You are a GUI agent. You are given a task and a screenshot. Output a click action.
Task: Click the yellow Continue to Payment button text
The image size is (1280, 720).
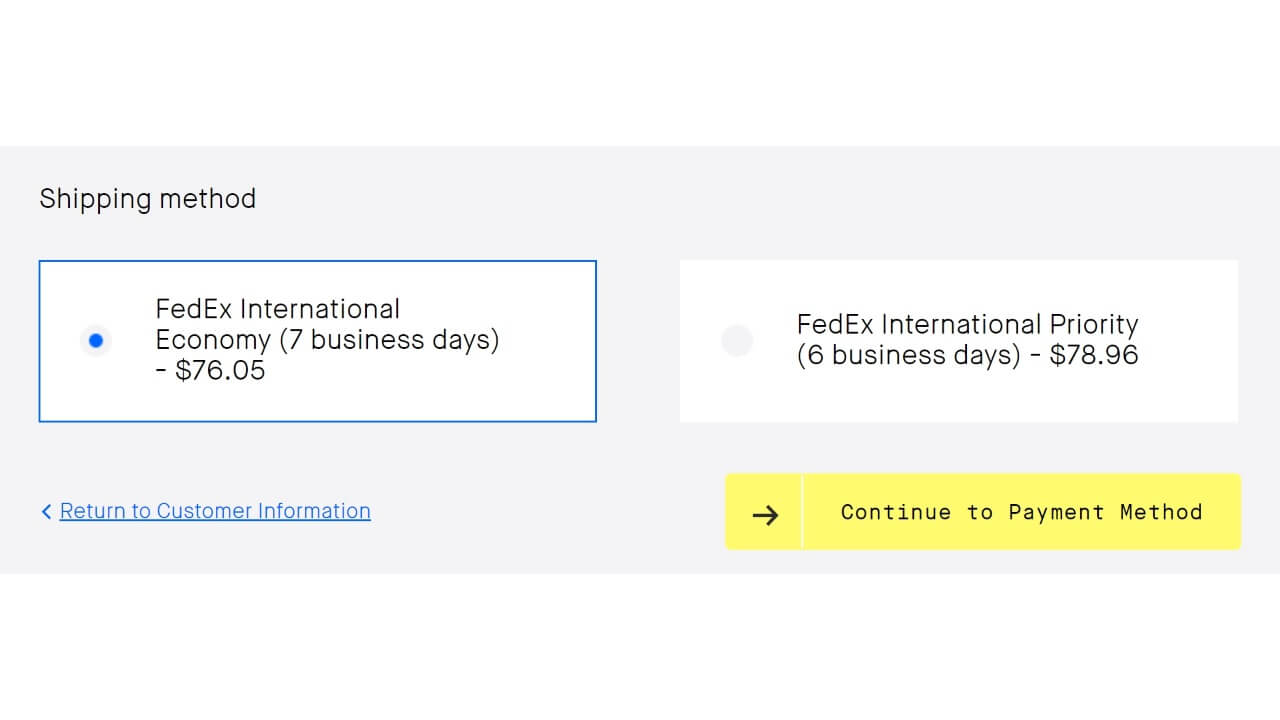tap(1021, 512)
